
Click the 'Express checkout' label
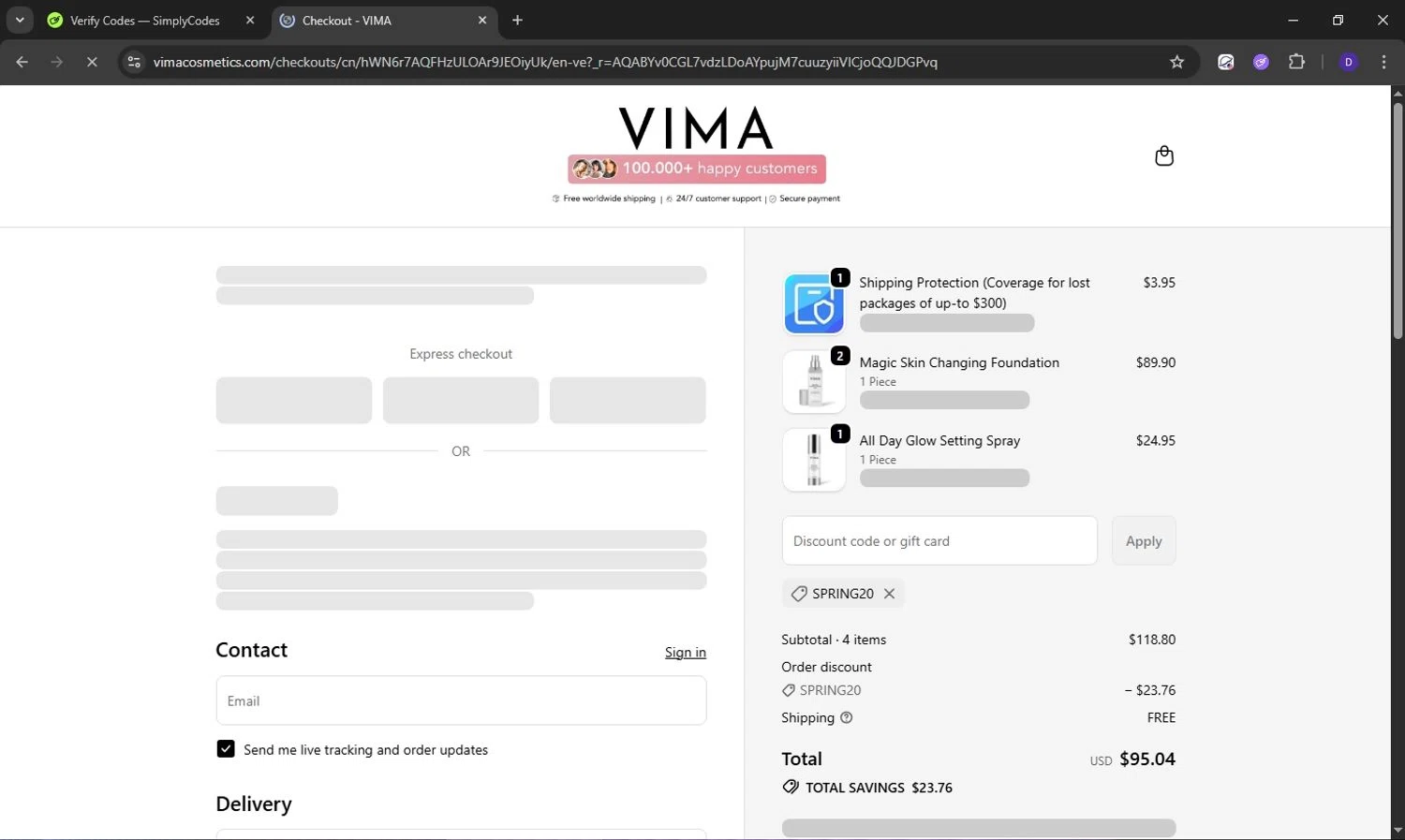pyautogui.click(x=461, y=354)
